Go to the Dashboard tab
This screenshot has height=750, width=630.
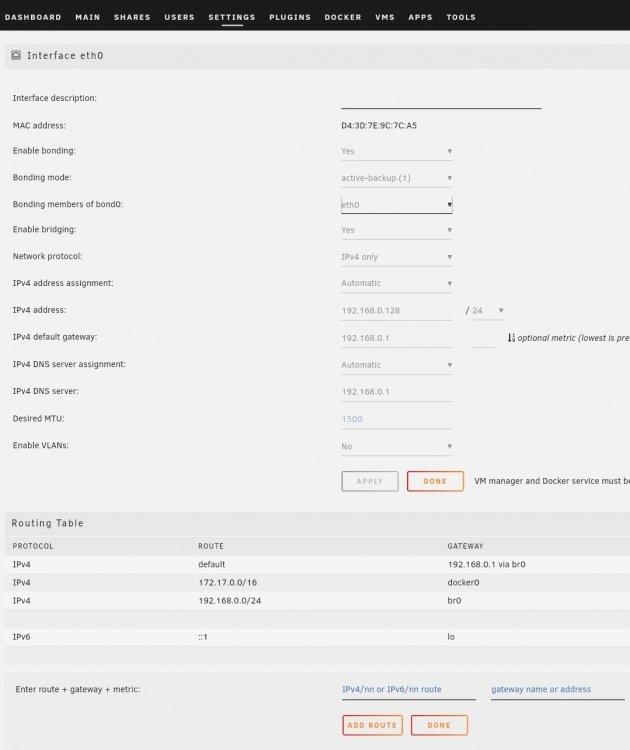[33, 17]
